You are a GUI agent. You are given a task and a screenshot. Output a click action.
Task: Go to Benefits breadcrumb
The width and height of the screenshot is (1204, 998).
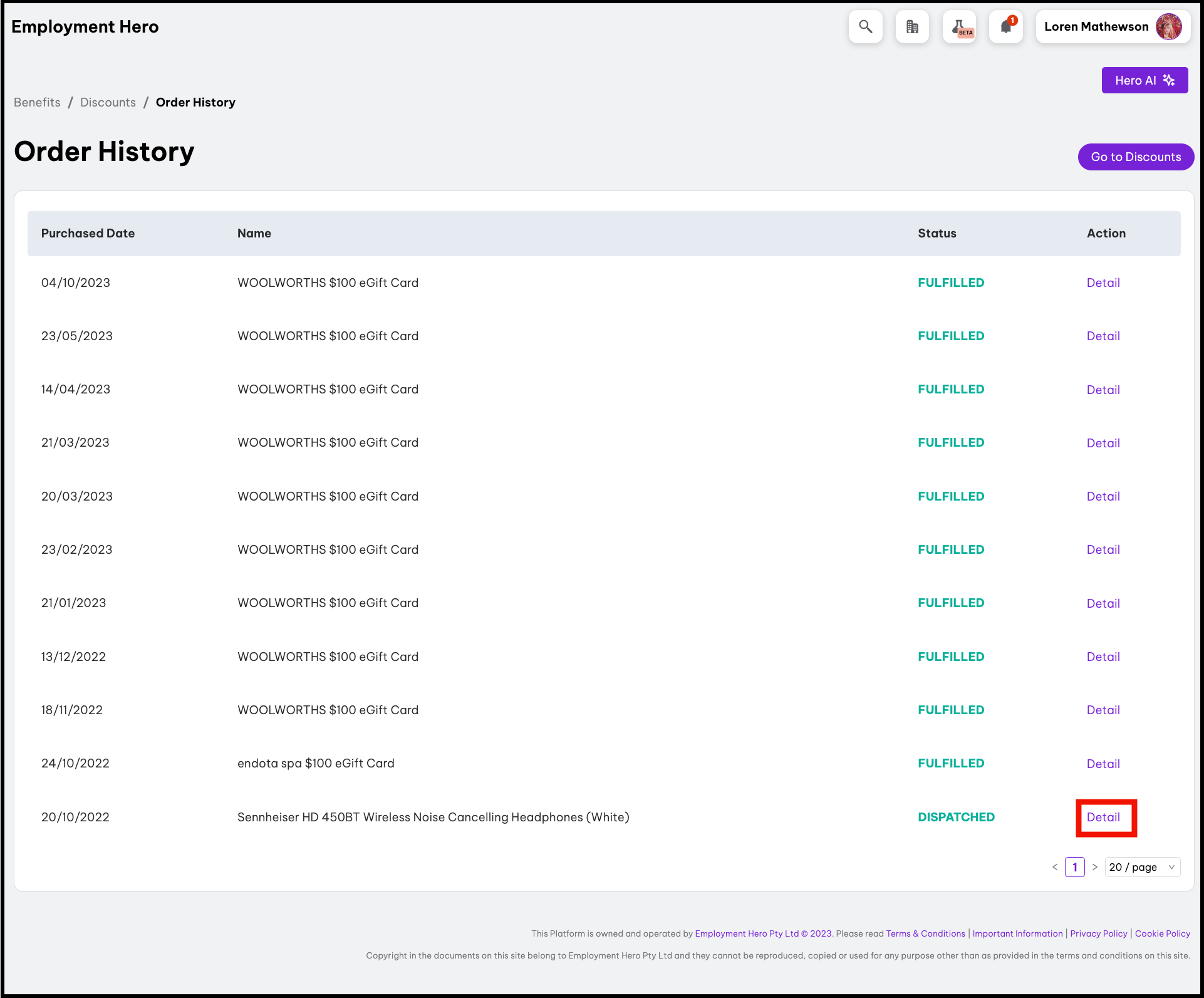coord(37,102)
